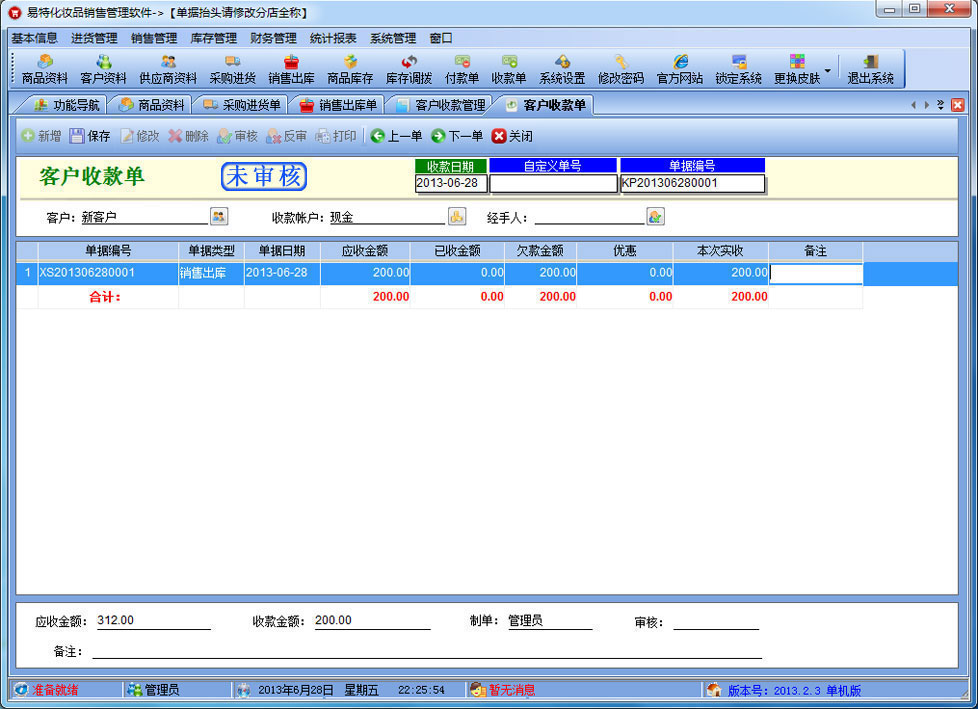Go to the next record with 下一单

point(457,136)
